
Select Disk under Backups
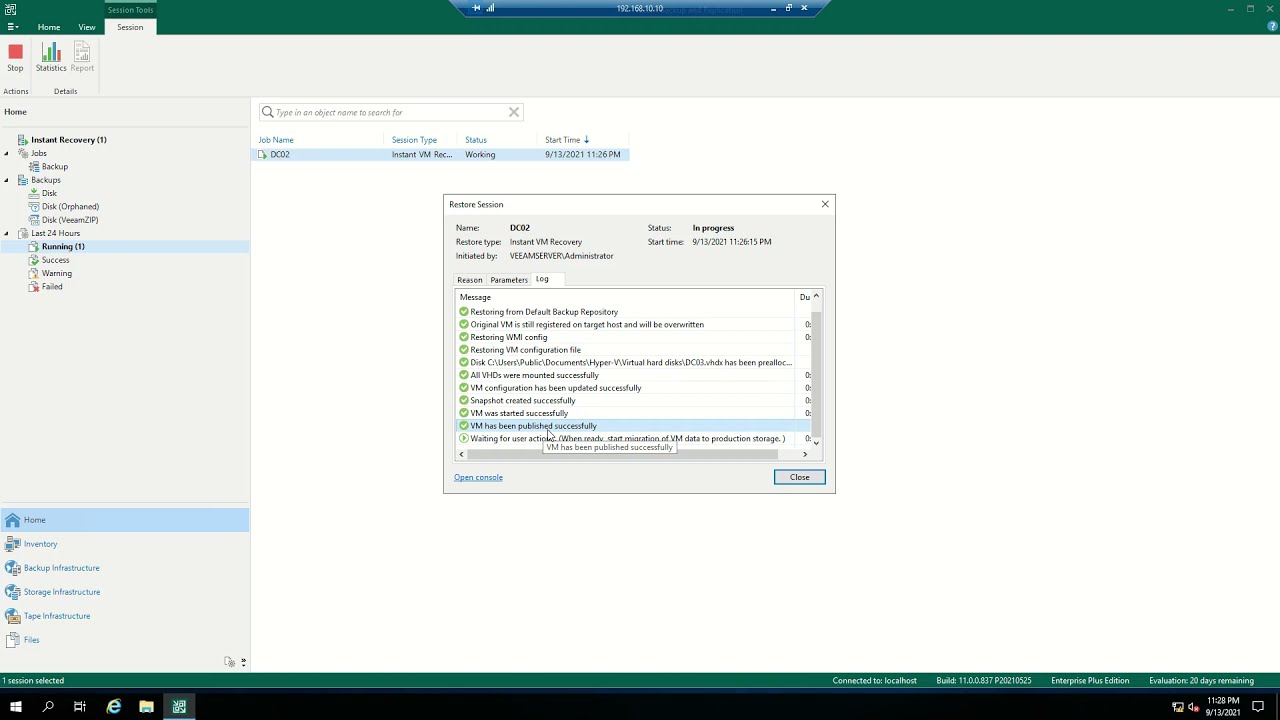(x=49, y=193)
